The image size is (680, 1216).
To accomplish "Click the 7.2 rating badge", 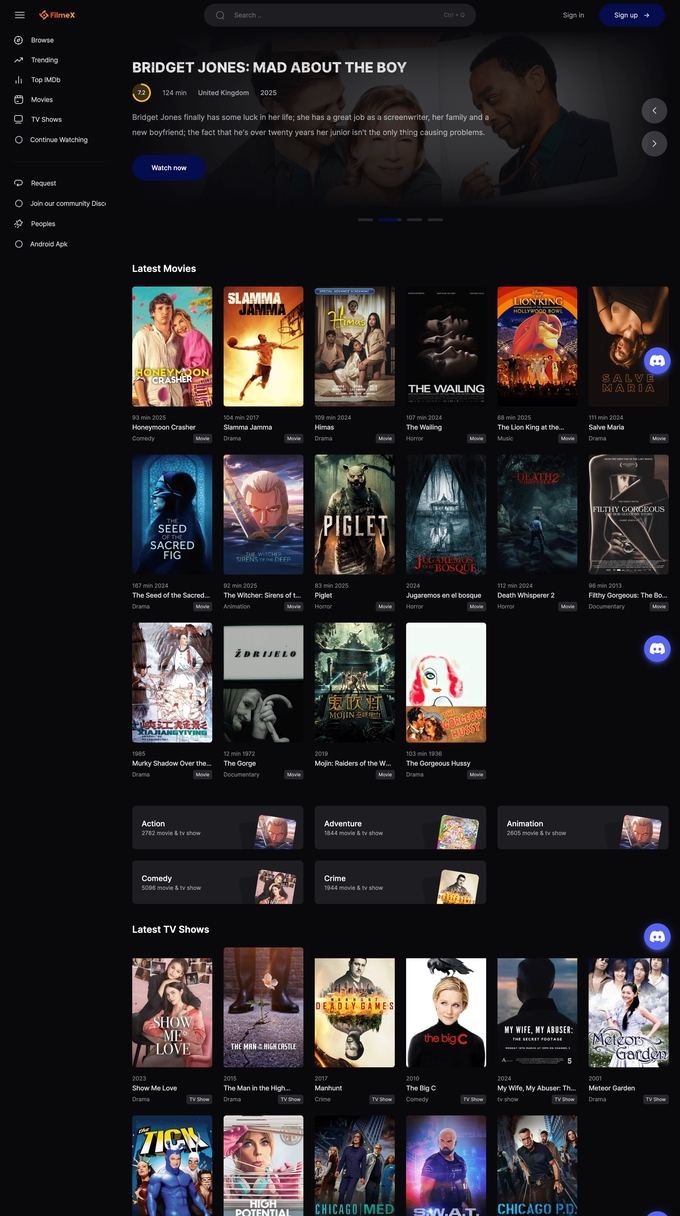I will [141, 92].
